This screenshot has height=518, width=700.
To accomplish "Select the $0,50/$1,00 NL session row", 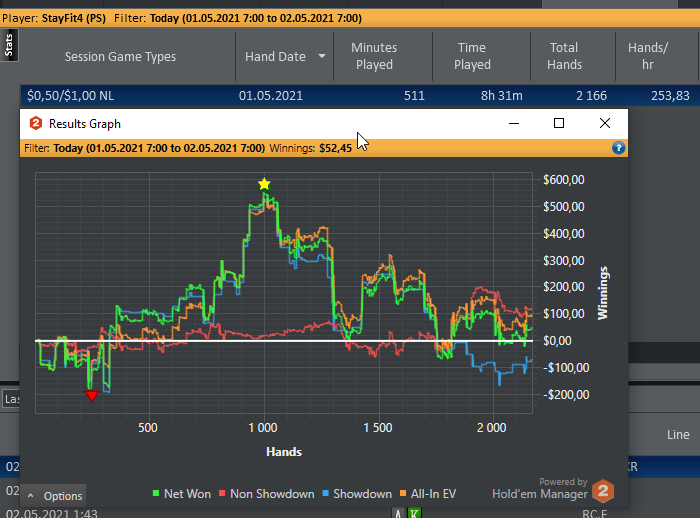I will point(360,96).
